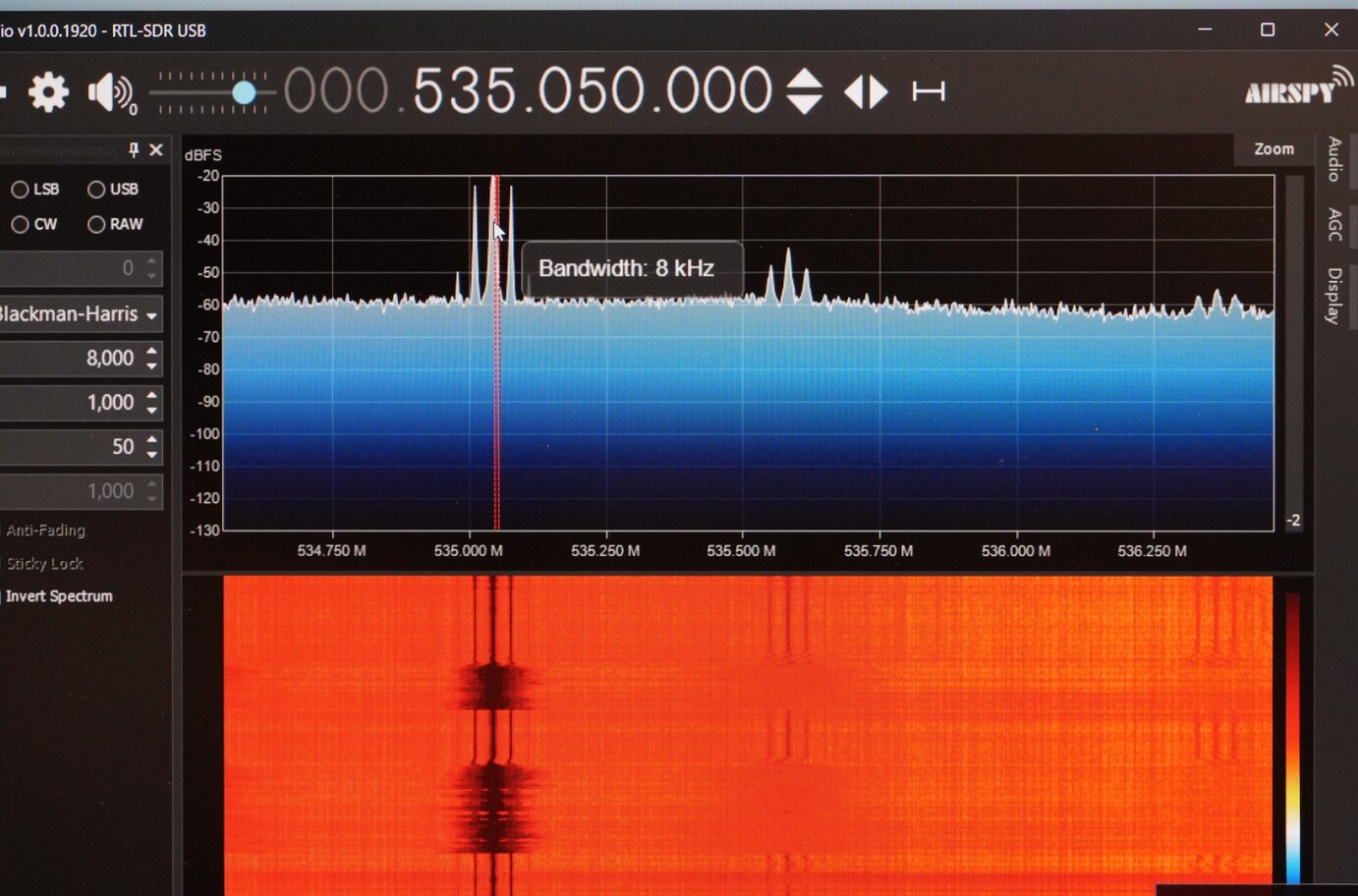Open the settings gear configuration
1358x896 pixels.
(x=48, y=92)
